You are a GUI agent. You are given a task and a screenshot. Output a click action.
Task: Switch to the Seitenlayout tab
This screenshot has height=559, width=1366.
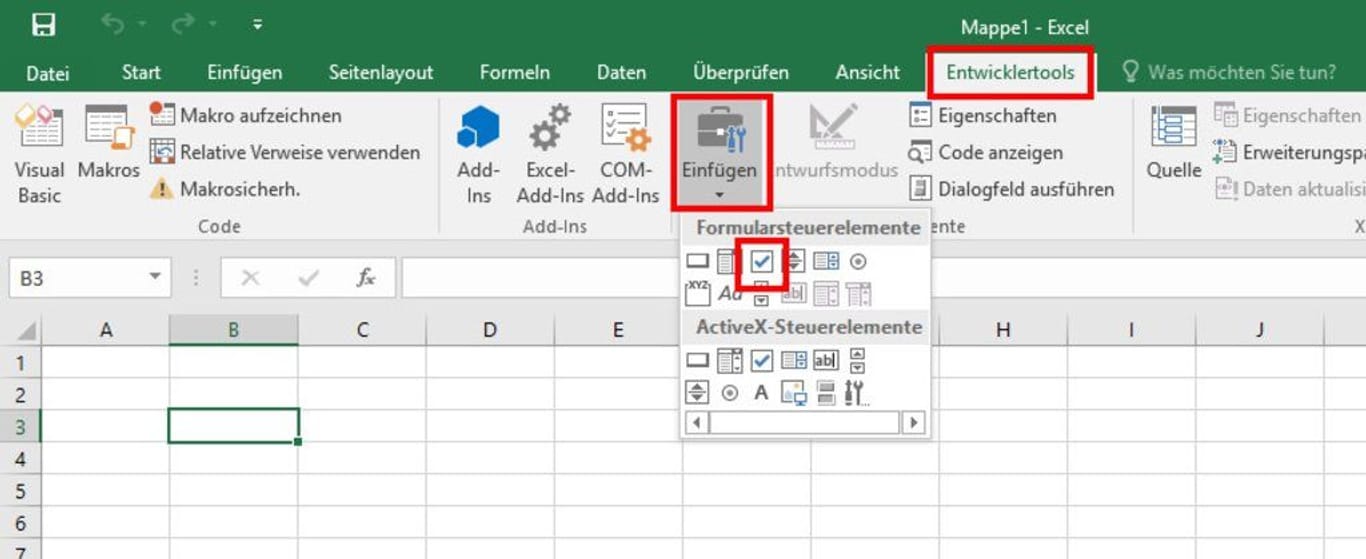coord(381,72)
